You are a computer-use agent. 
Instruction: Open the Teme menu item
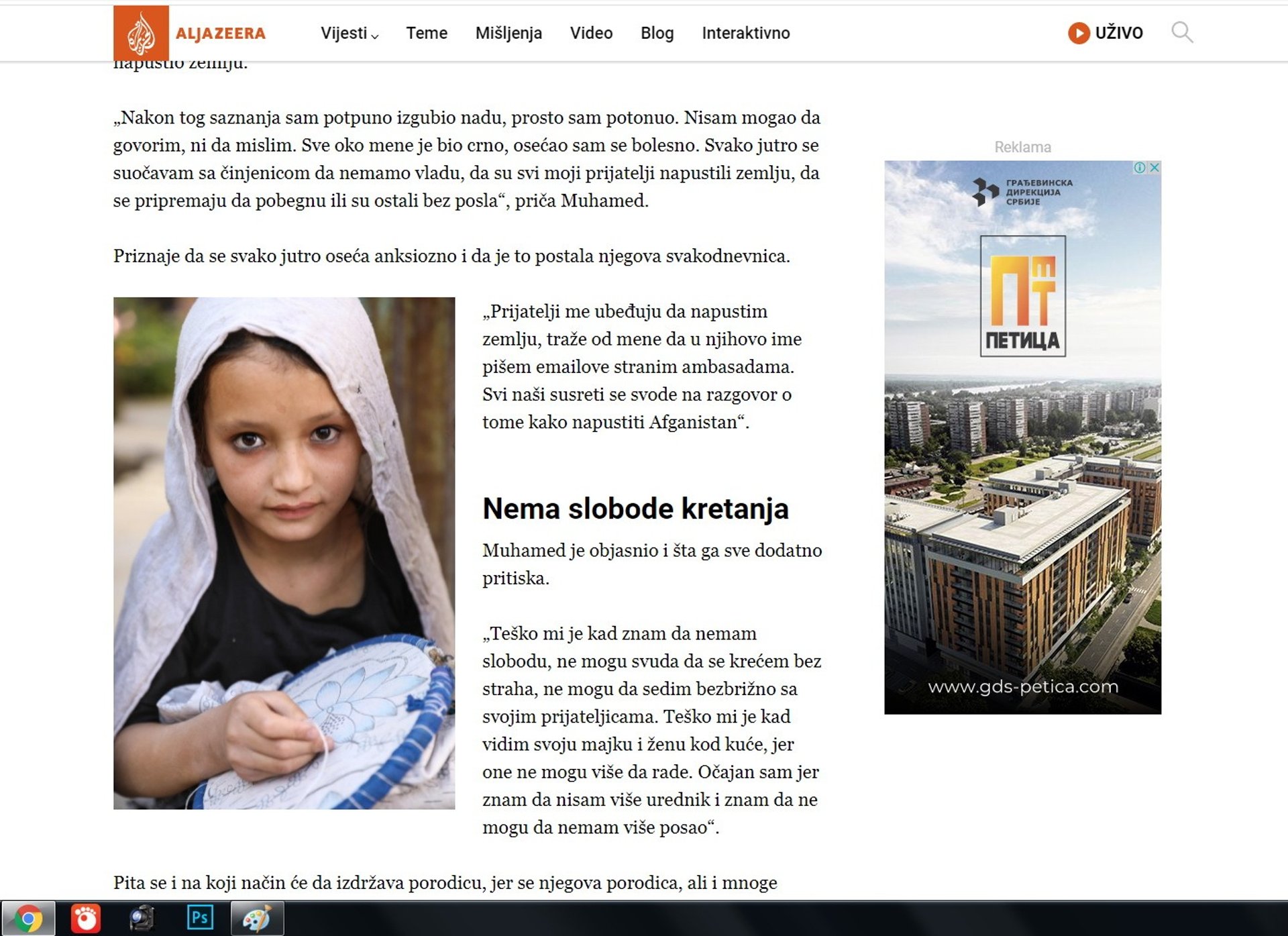tap(427, 33)
